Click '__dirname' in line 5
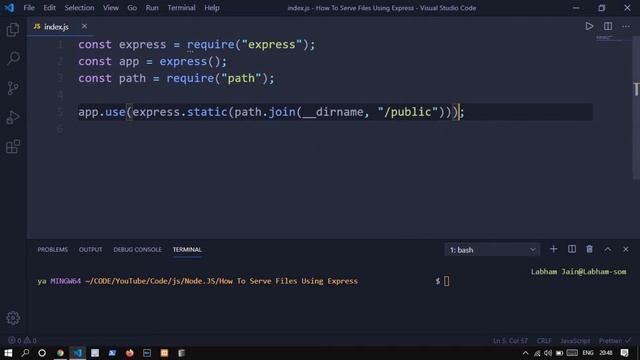The height and width of the screenshot is (360, 640). [x=333, y=112]
